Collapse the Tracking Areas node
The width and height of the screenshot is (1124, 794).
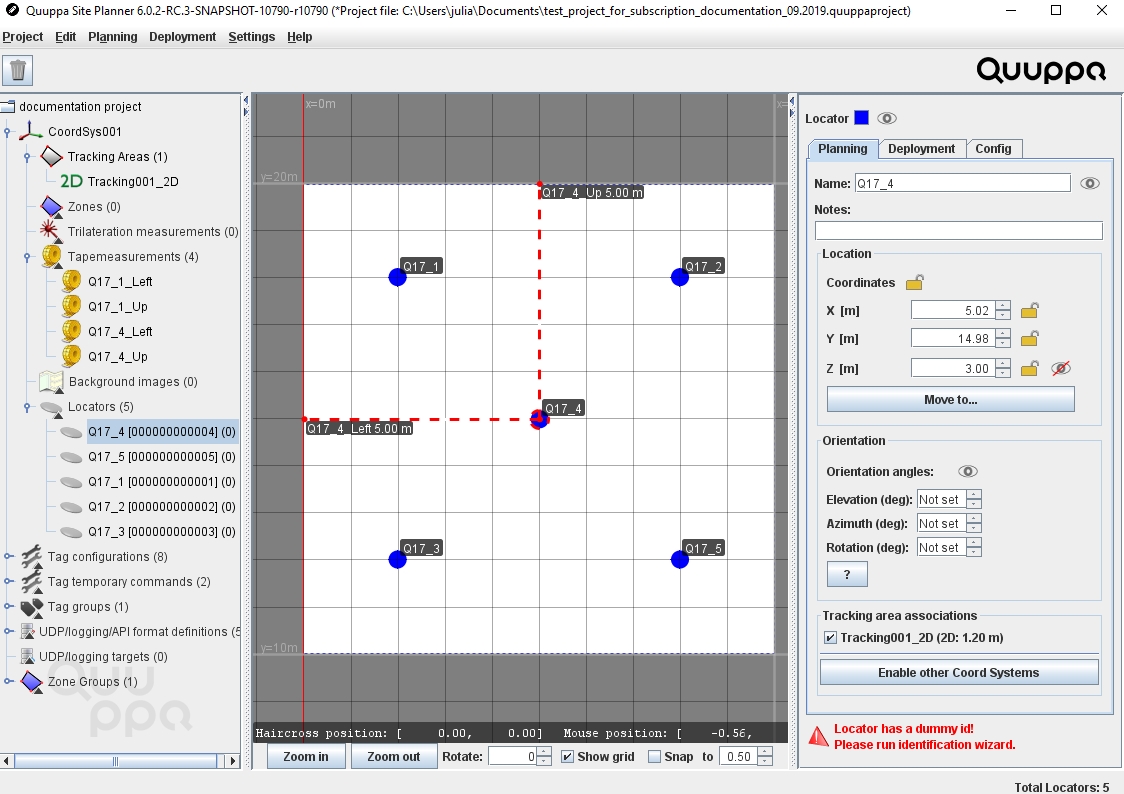(27, 157)
